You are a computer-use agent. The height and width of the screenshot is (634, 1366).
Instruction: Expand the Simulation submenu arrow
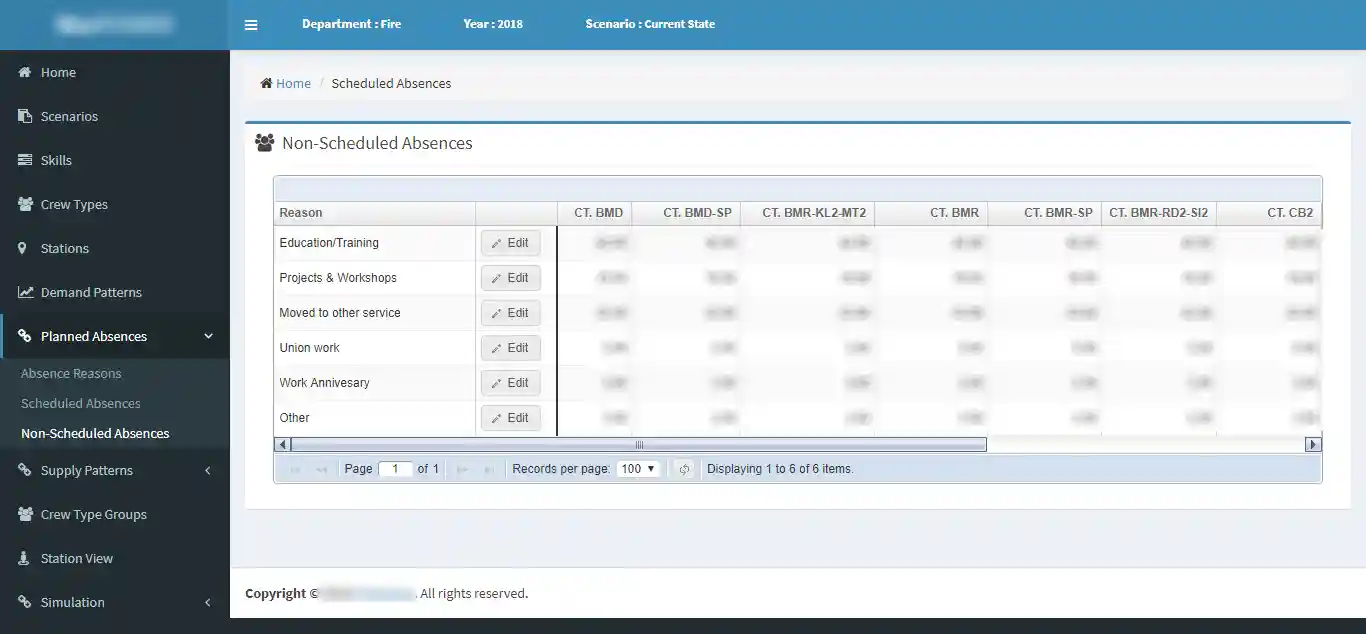(x=207, y=603)
